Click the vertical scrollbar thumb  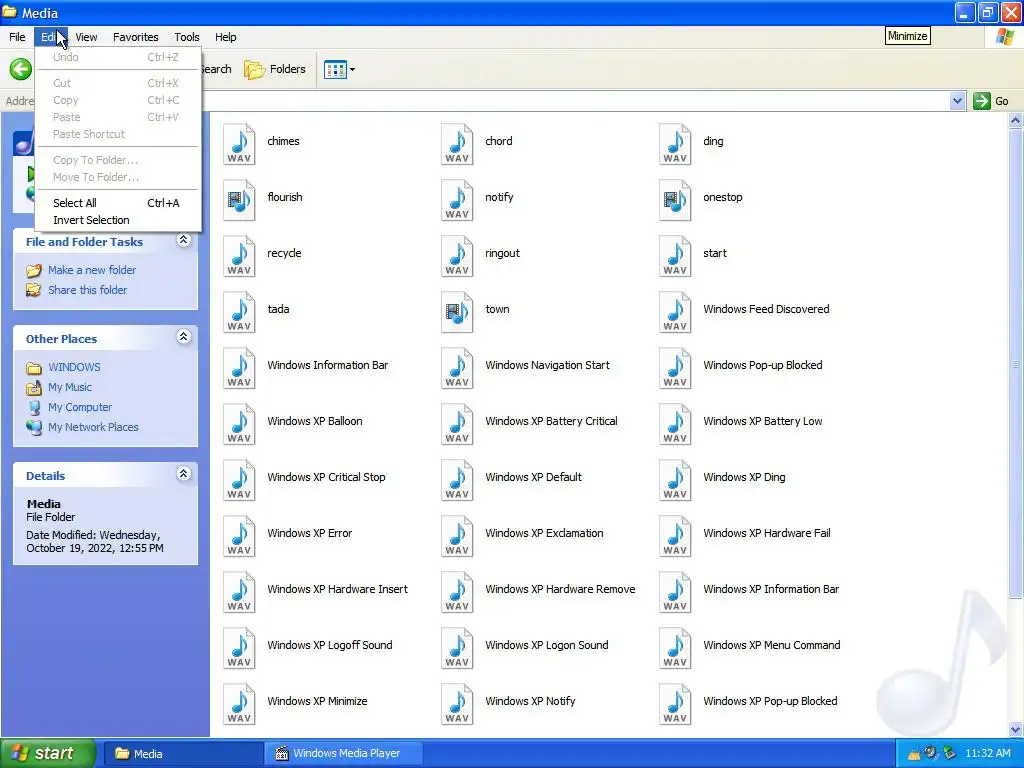tap(1016, 362)
